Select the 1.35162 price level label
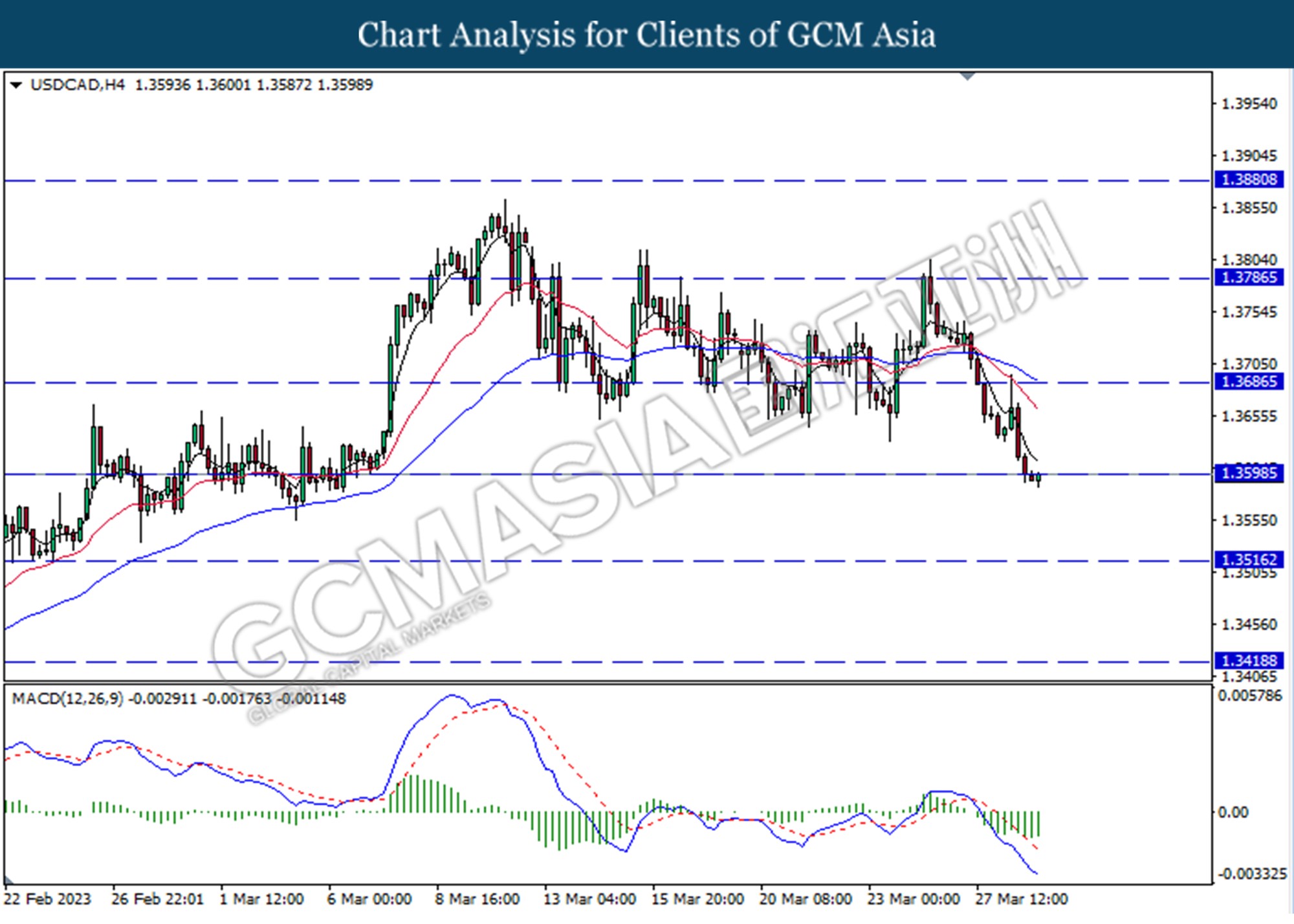 click(x=1249, y=560)
